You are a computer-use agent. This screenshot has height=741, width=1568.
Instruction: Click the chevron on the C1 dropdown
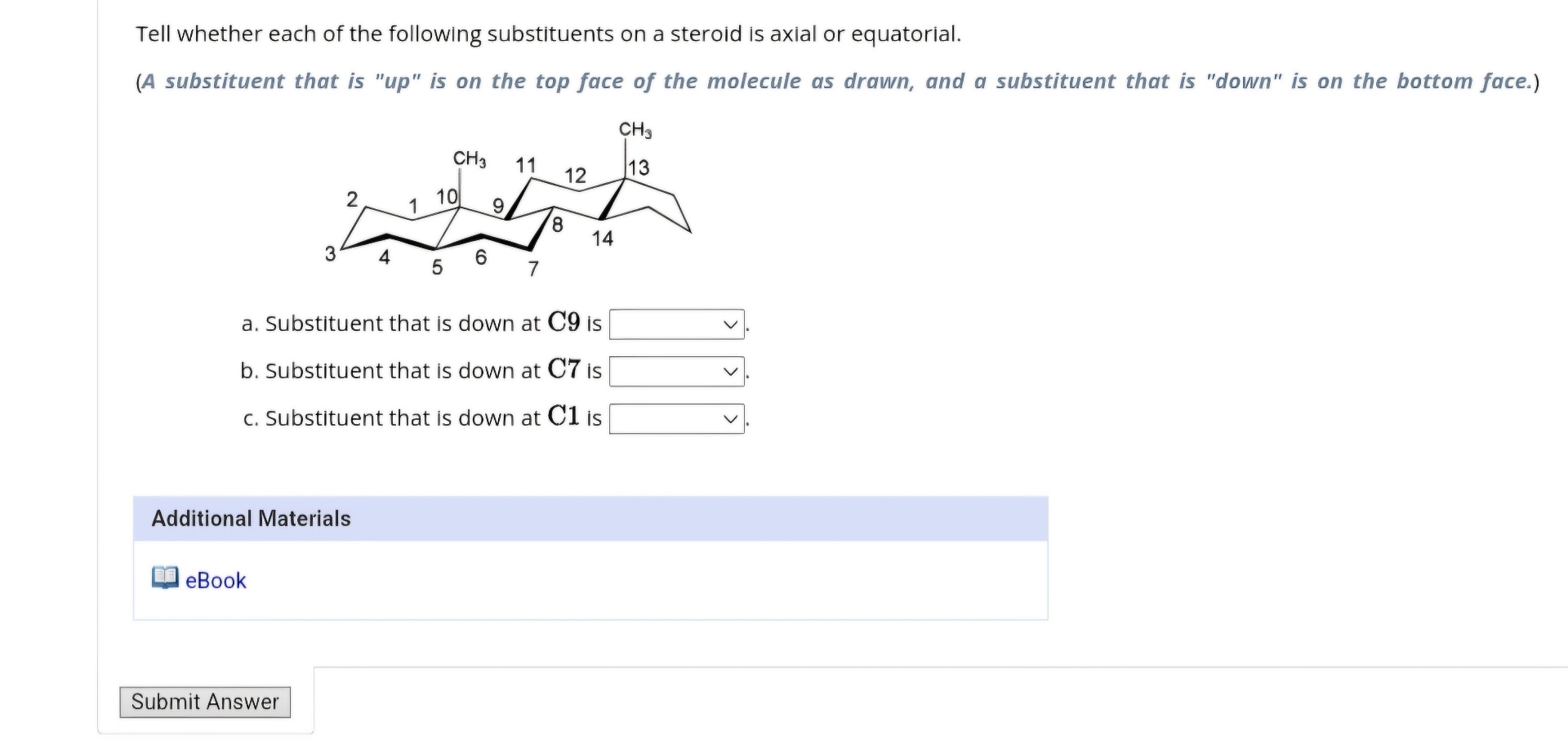pyautogui.click(x=729, y=418)
